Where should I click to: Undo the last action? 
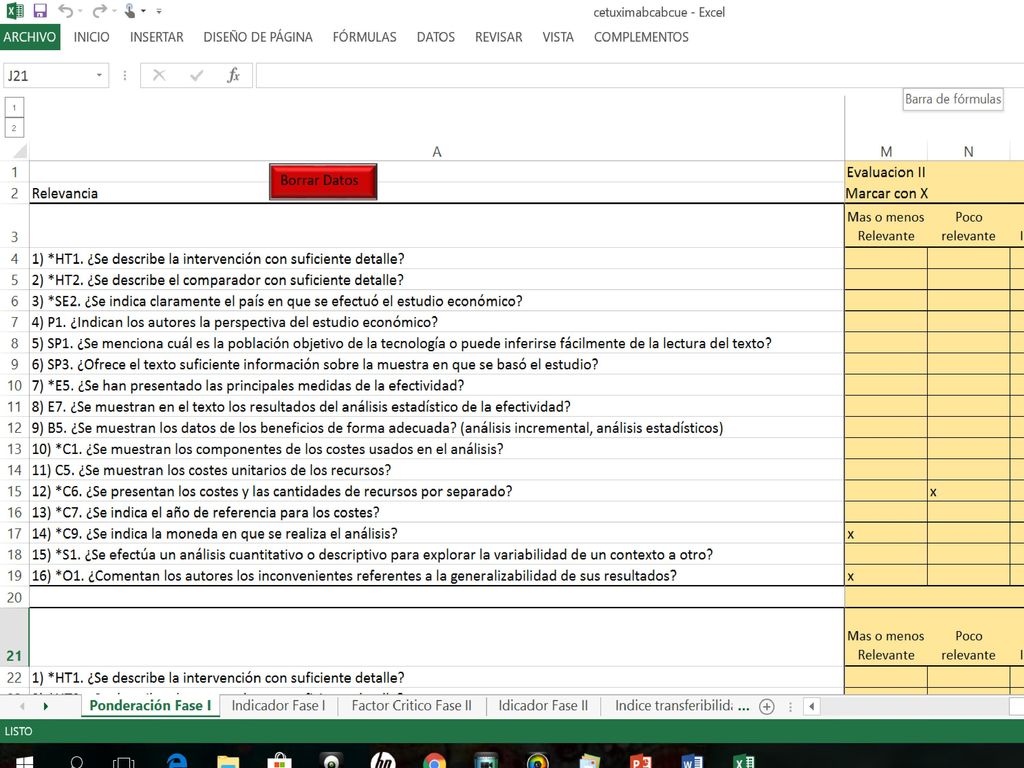(x=65, y=11)
